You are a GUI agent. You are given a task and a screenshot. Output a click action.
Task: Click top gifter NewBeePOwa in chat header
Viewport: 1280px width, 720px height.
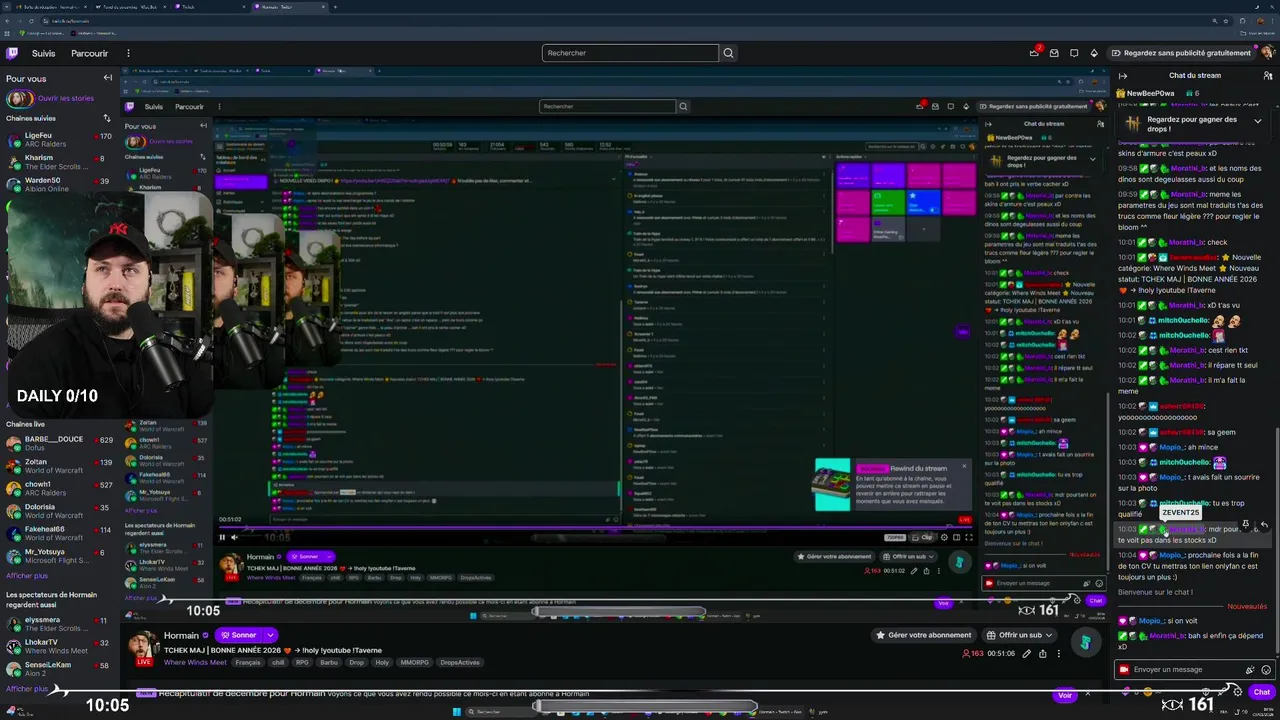tap(1150, 93)
